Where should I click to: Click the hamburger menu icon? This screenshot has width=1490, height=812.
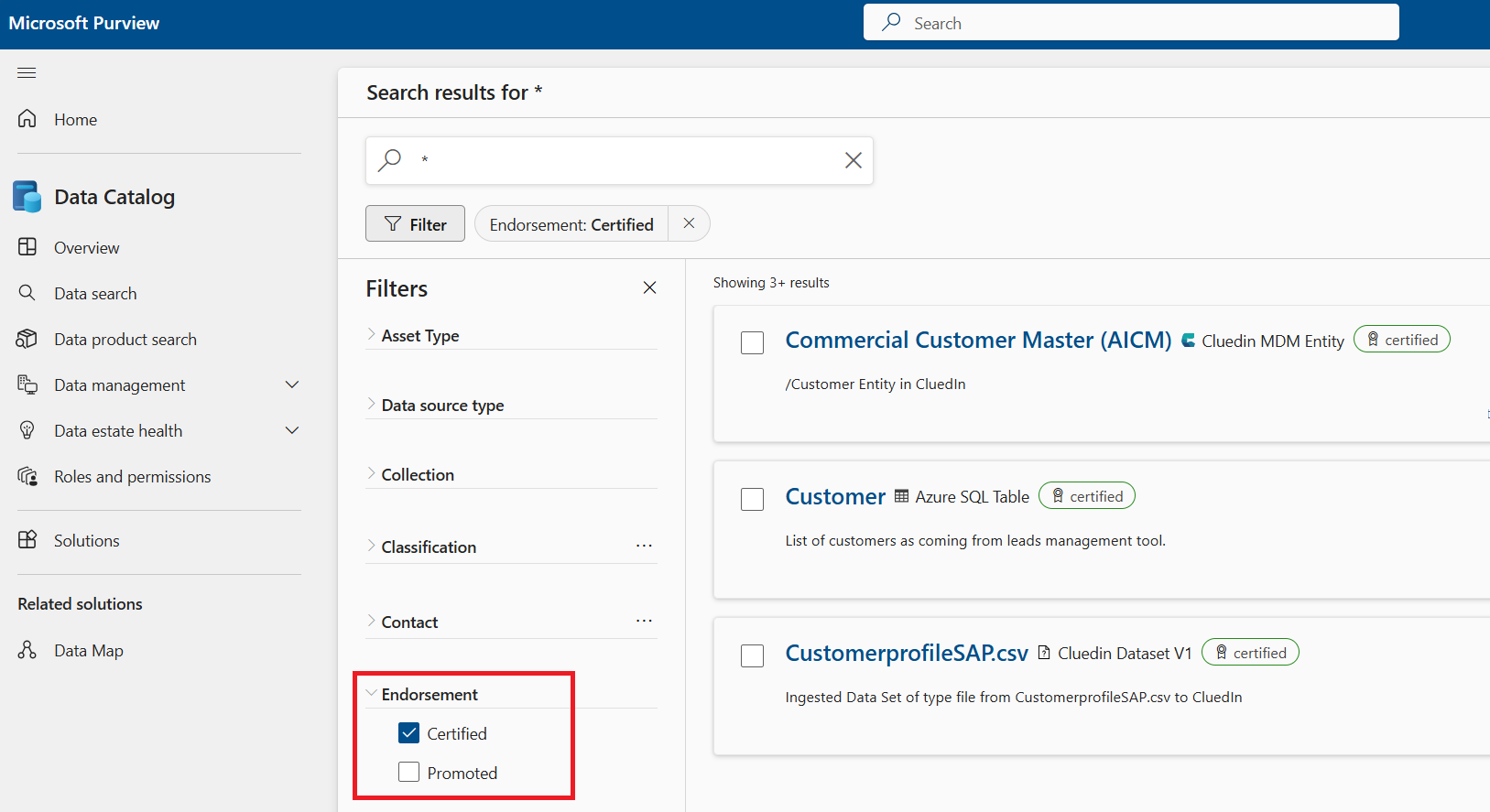coord(27,73)
